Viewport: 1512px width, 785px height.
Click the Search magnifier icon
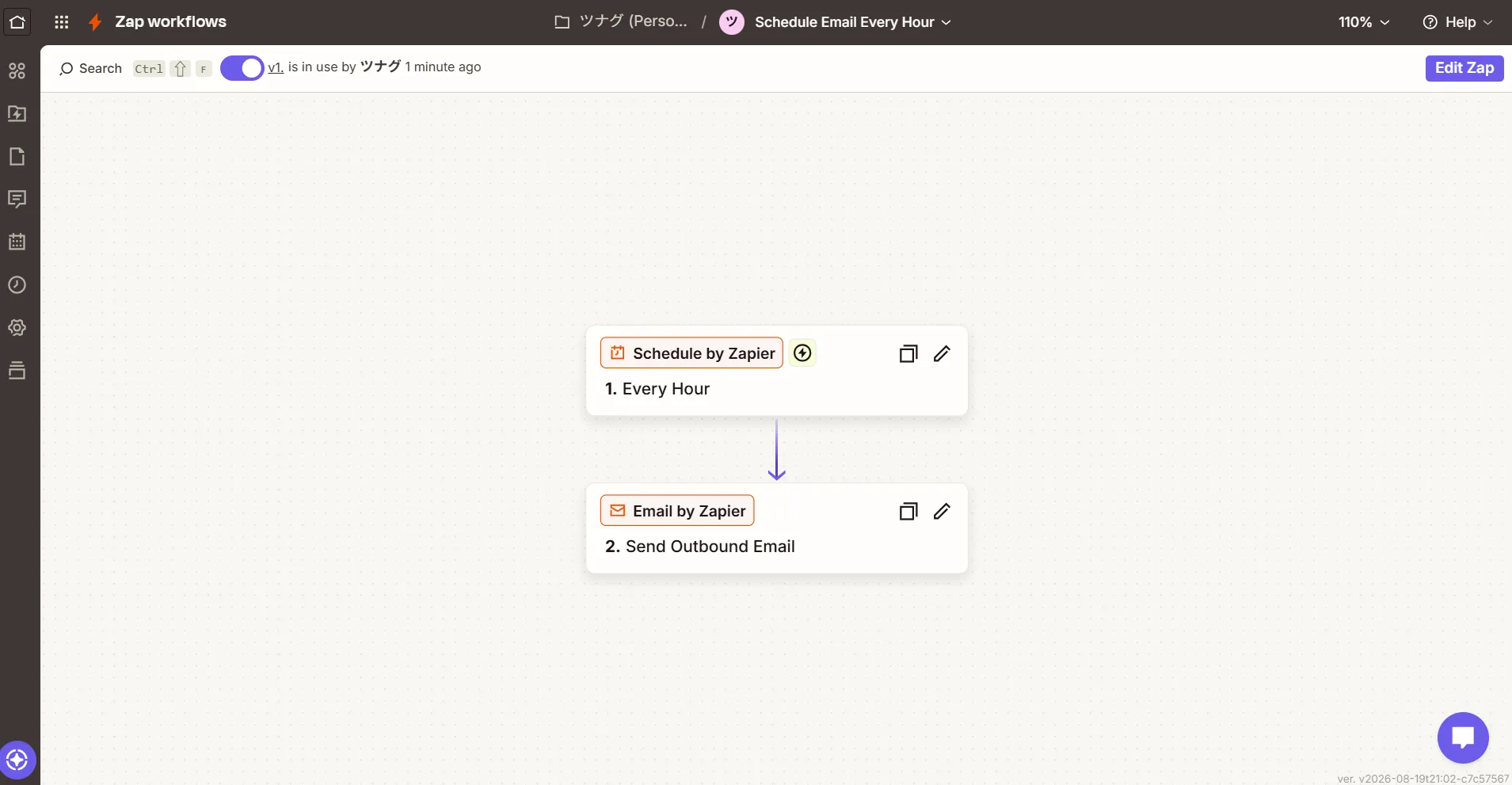67,69
